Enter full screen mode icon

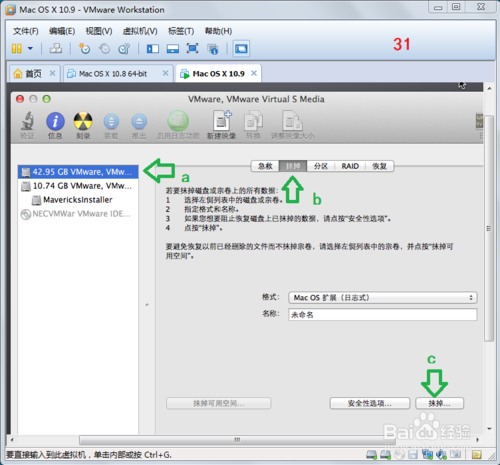click(x=192, y=49)
